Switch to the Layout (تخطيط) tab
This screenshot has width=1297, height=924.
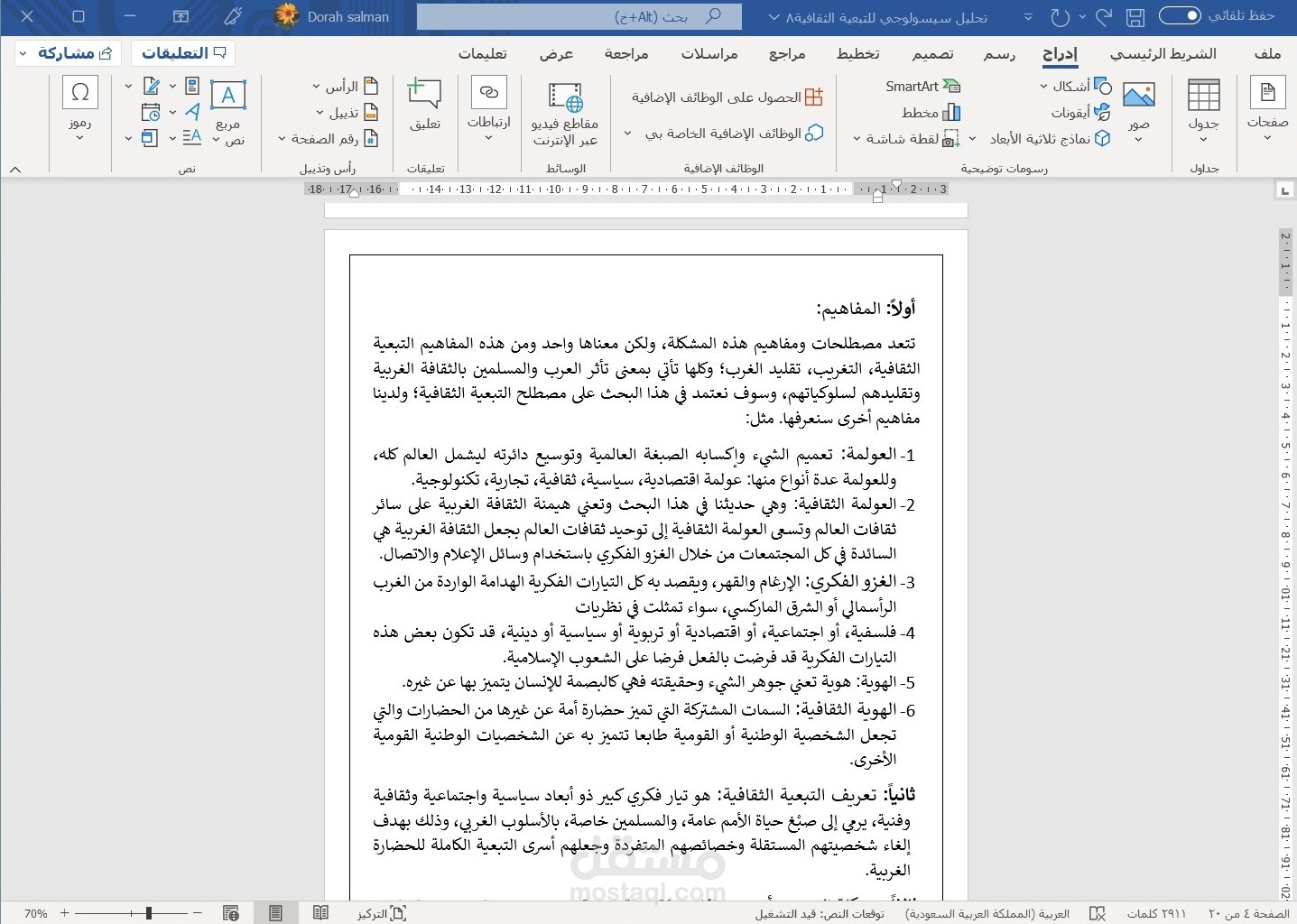tap(857, 54)
